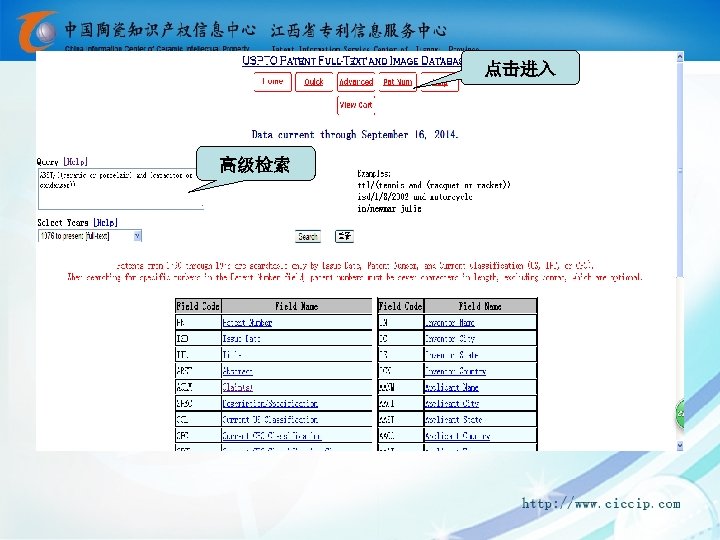
Task: Open the Applicant Name field link
Action: 452,387
